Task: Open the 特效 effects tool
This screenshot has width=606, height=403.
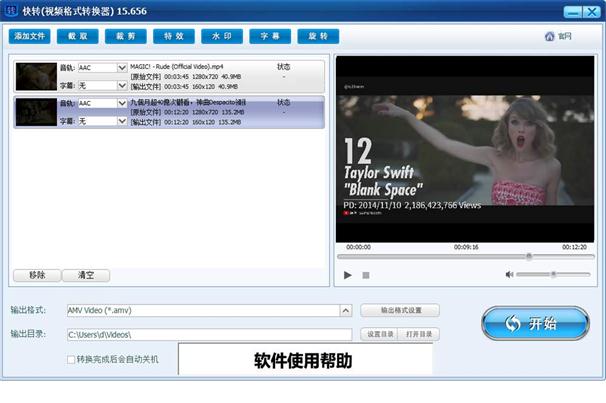Action: (174, 36)
